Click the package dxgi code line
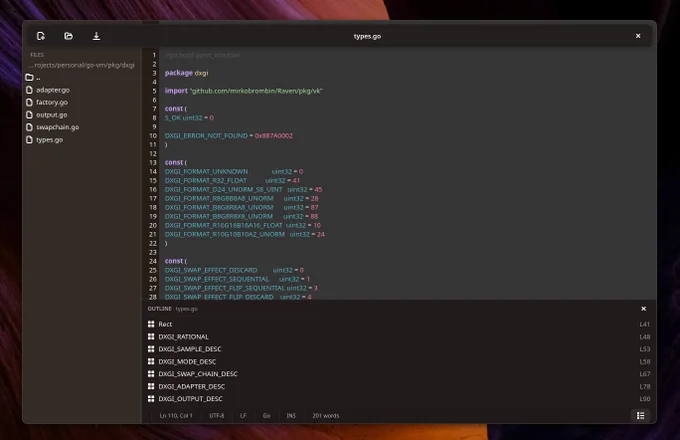 click(186, 73)
